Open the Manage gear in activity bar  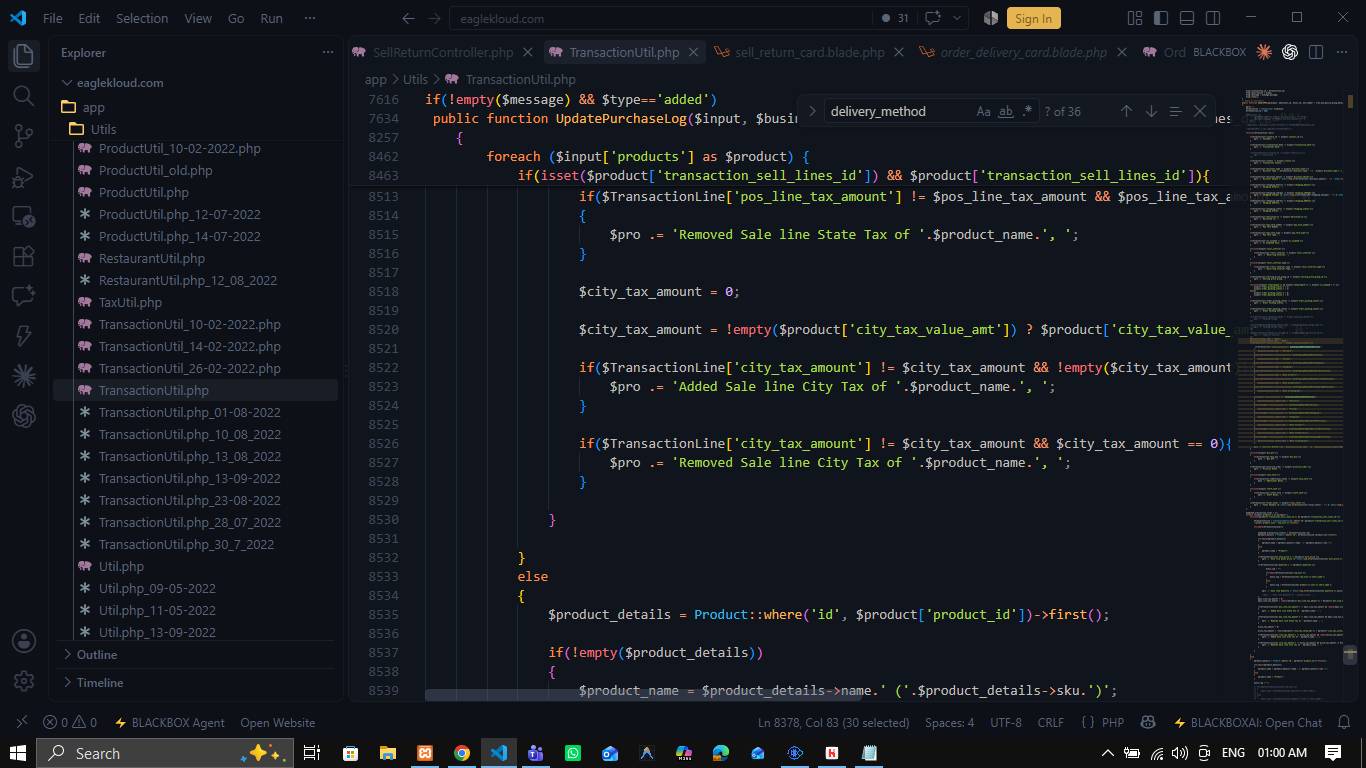[x=23, y=681]
